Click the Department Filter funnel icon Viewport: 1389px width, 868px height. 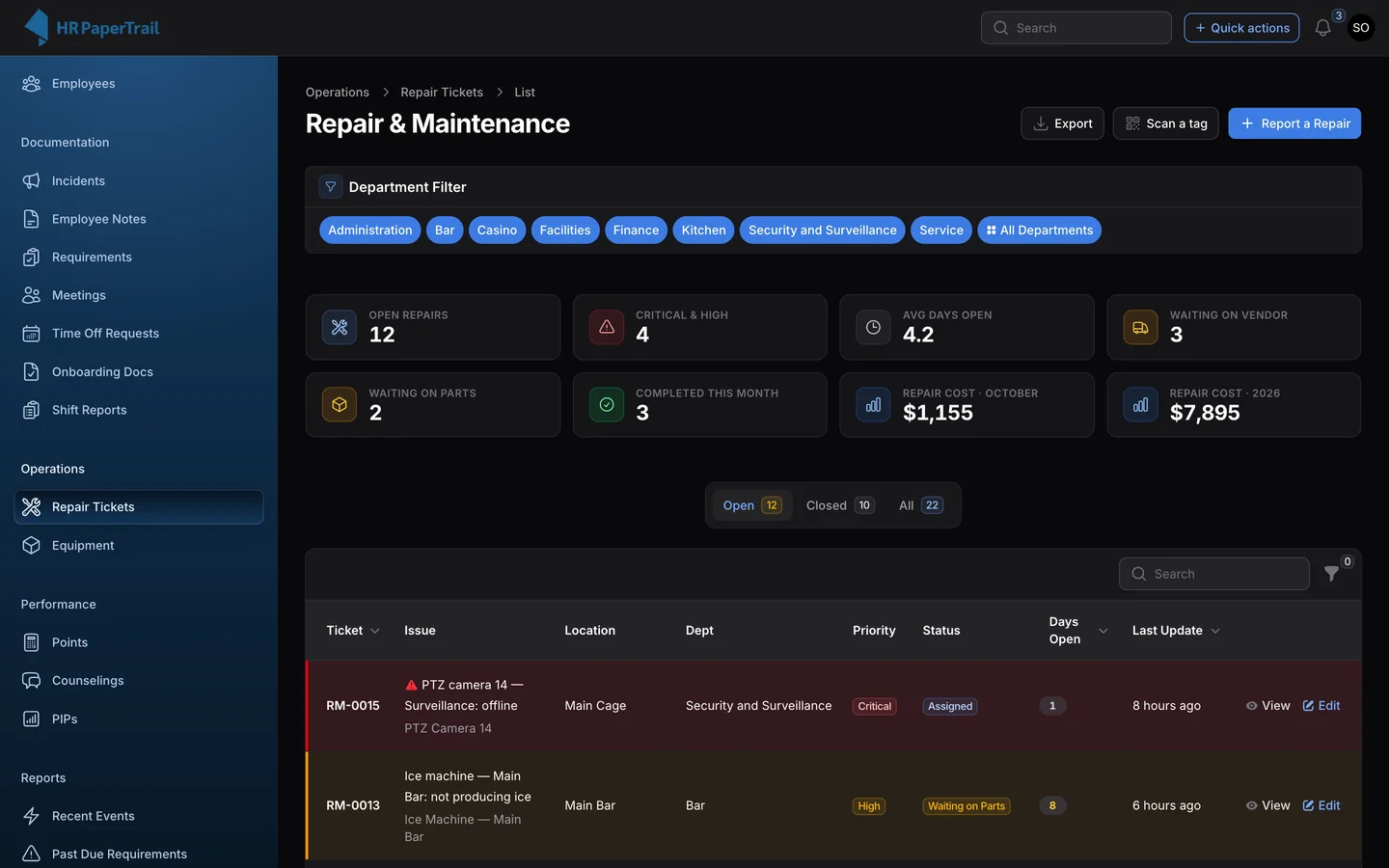click(331, 187)
